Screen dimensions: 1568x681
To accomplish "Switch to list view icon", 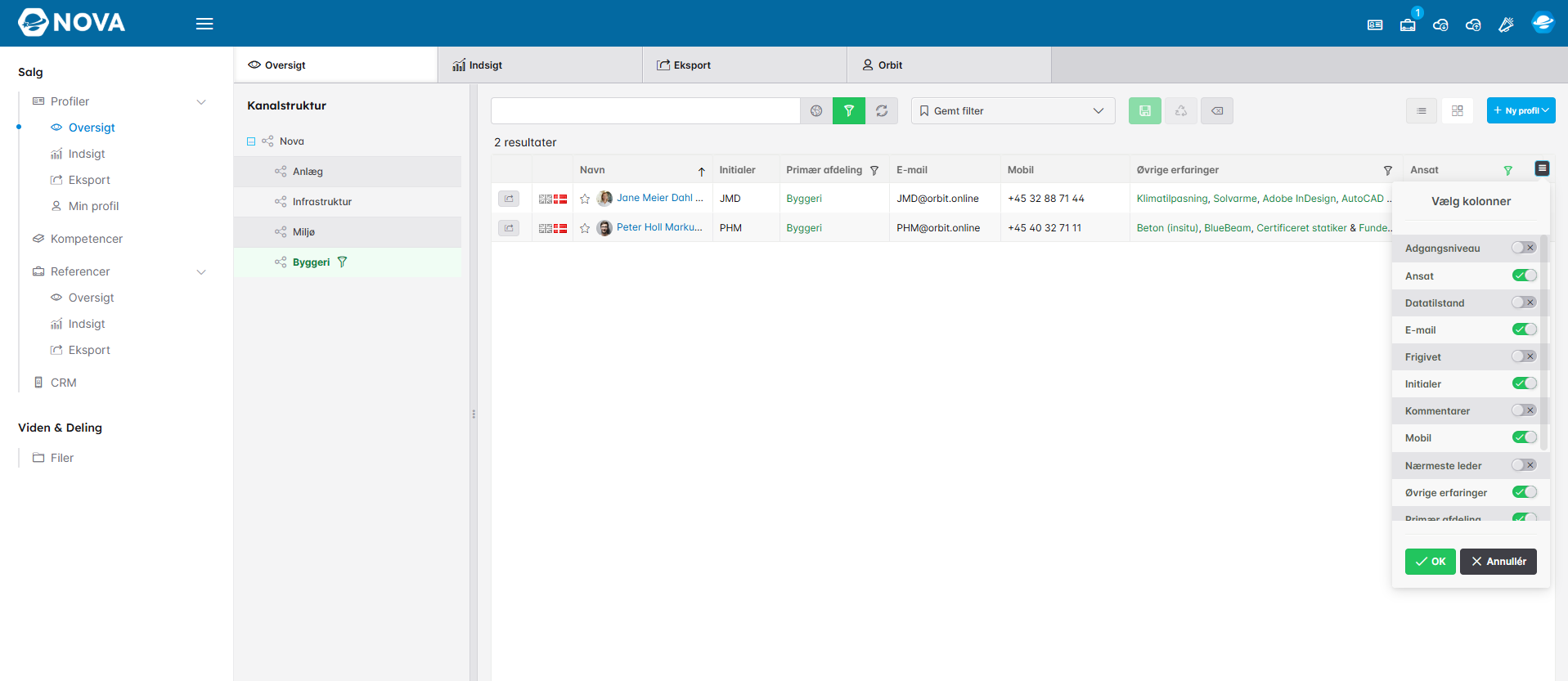I will pos(1422,110).
